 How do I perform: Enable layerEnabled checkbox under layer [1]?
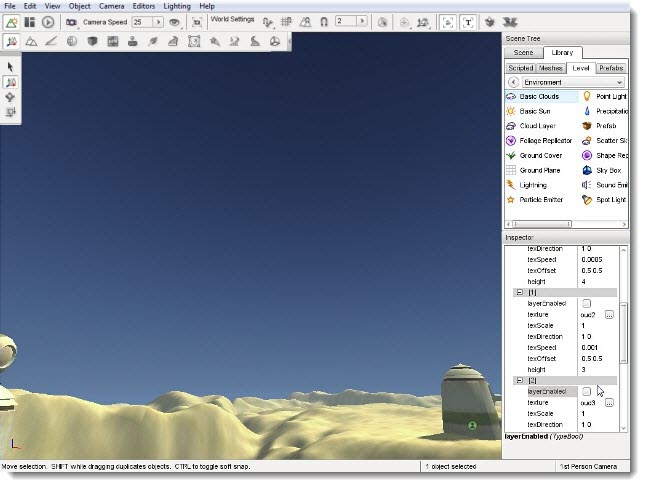click(587, 303)
